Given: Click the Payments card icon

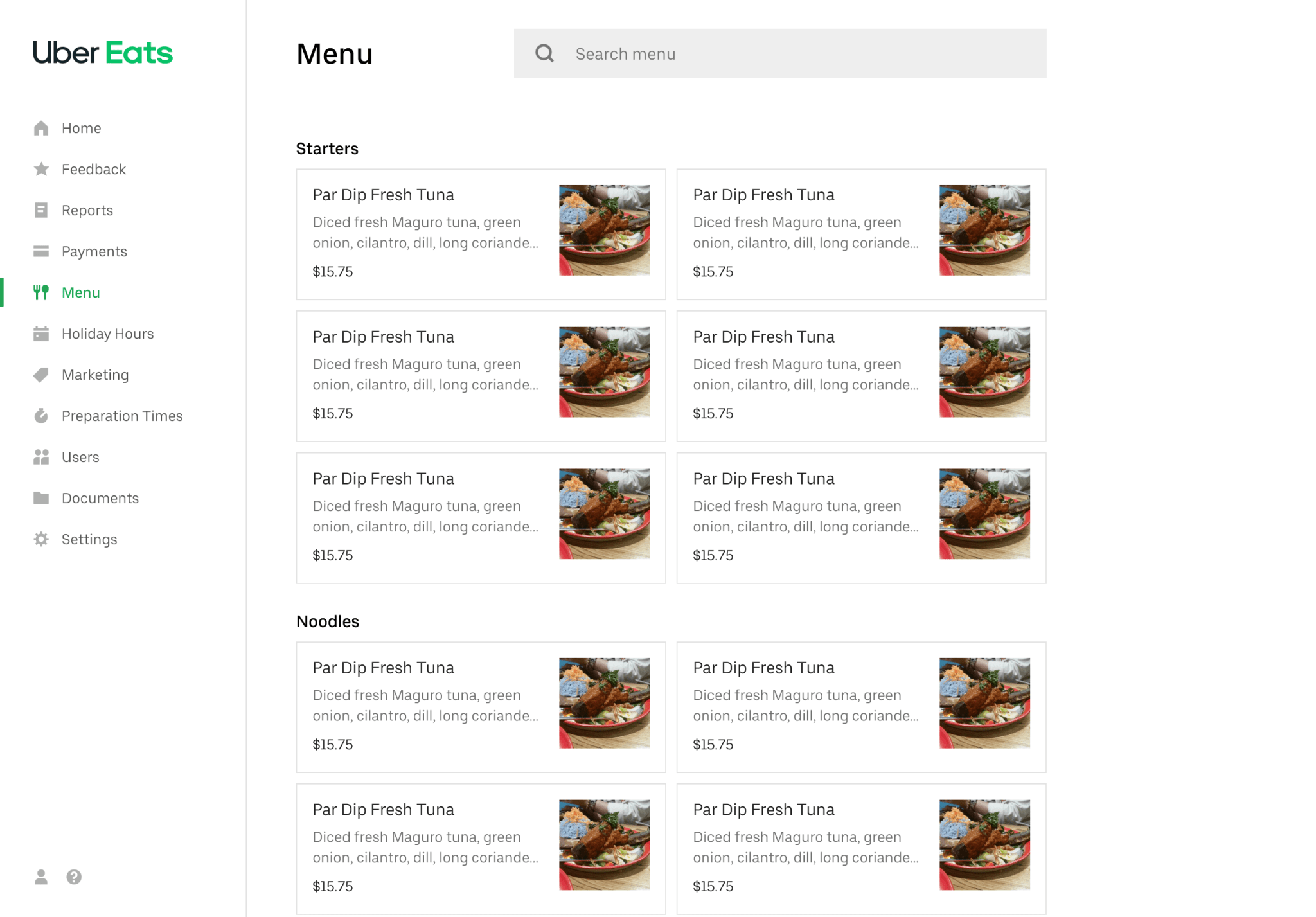Looking at the screenshot, I should (41, 251).
